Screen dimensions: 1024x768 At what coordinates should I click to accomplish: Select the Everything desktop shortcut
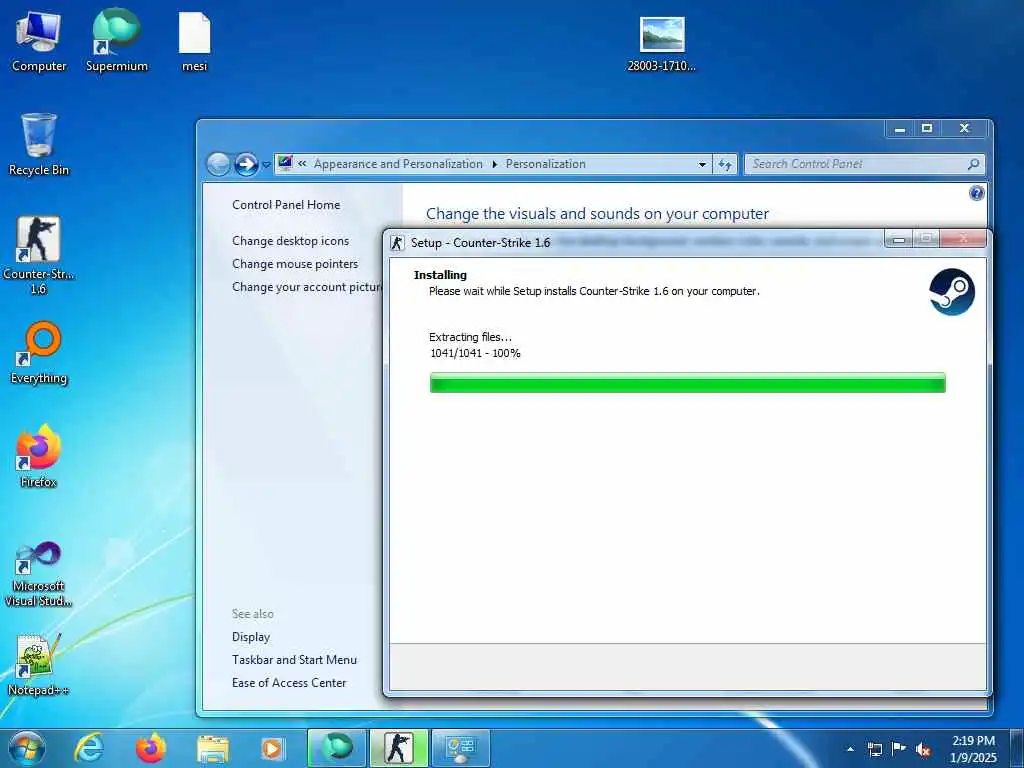(x=39, y=353)
